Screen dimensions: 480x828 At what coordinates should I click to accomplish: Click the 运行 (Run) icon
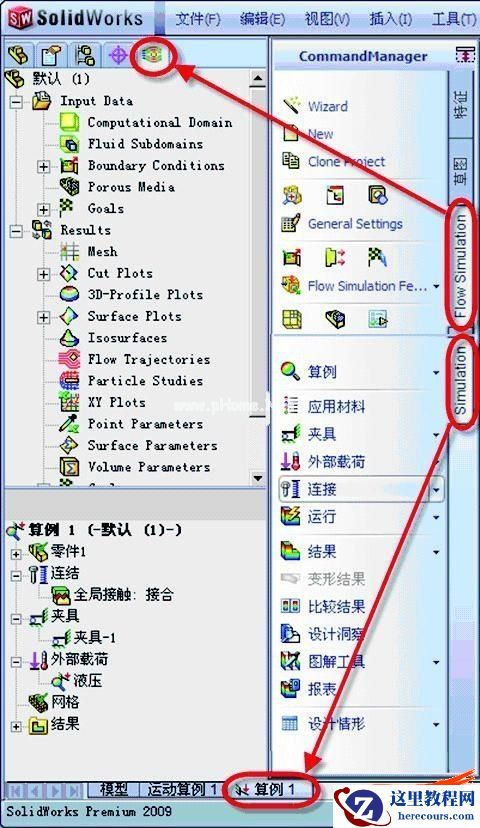tap(290, 515)
